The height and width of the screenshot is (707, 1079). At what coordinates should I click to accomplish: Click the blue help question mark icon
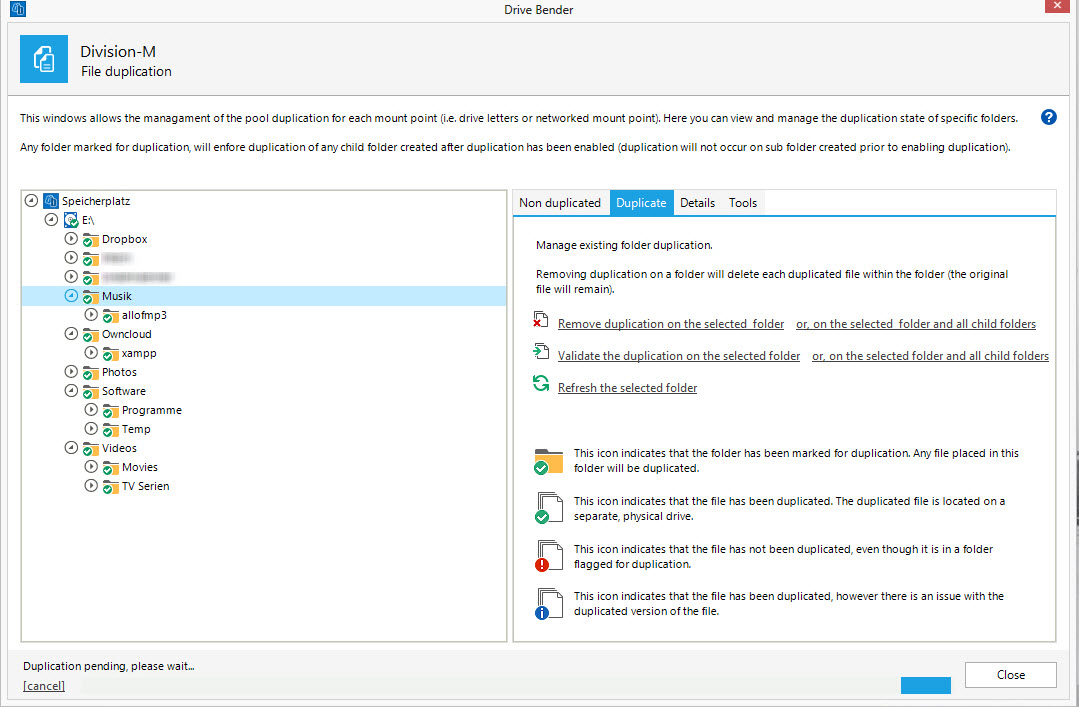[x=1048, y=117]
